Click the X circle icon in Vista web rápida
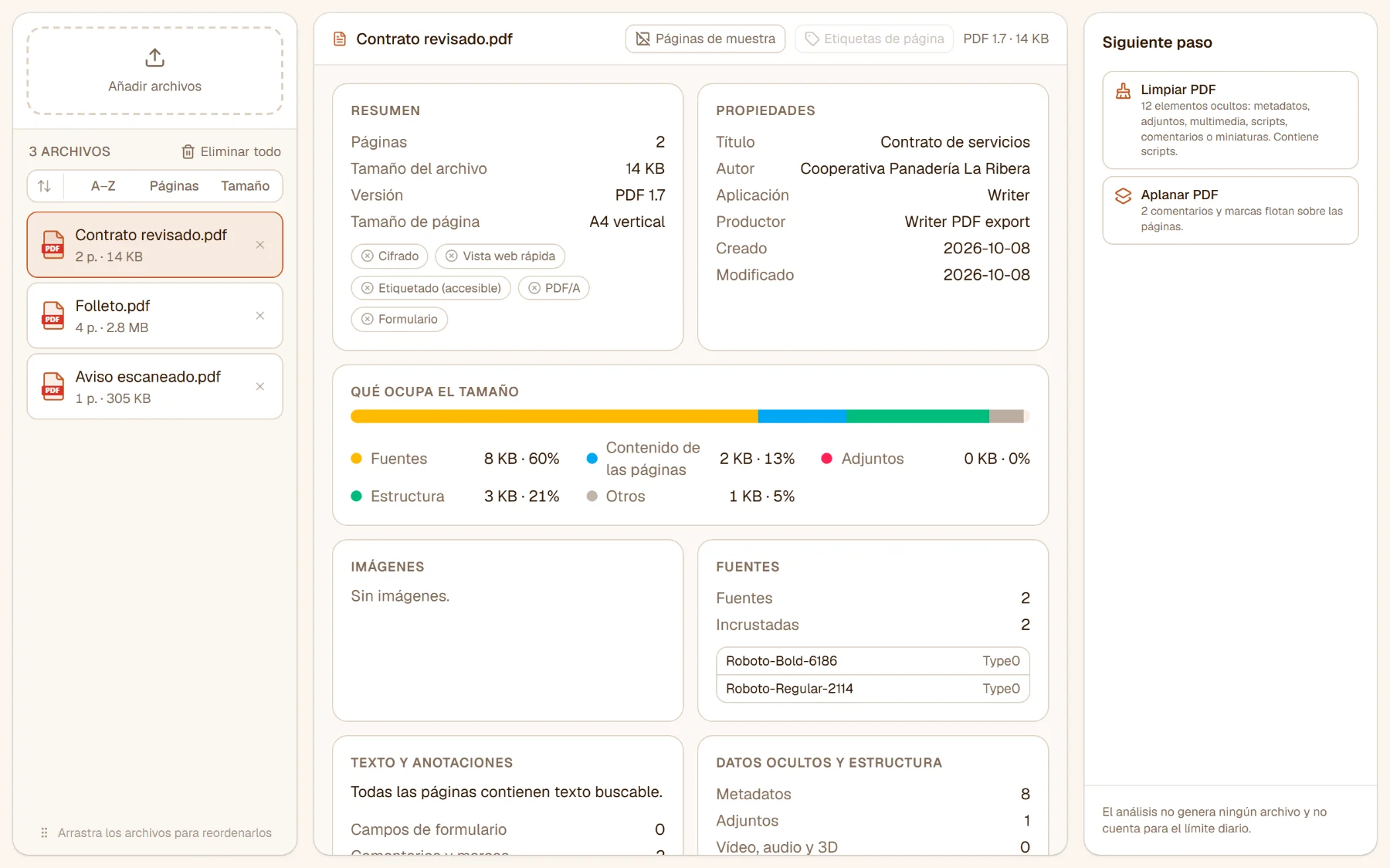The height and width of the screenshot is (868, 1390). click(452, 256)
